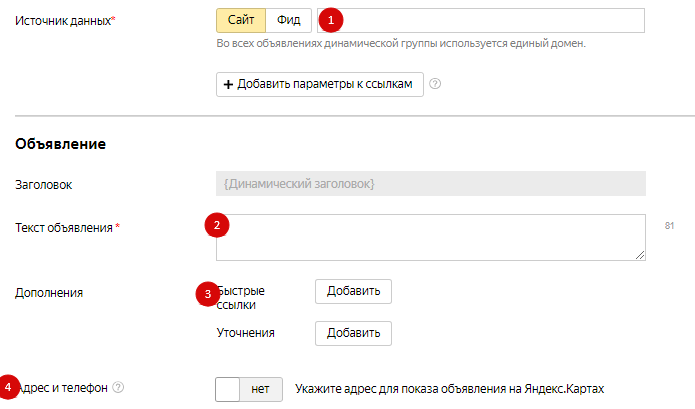Click the "Объявление" section heading
The height and width of the screenshot is (409, 695).
click(x=61, y=144)
